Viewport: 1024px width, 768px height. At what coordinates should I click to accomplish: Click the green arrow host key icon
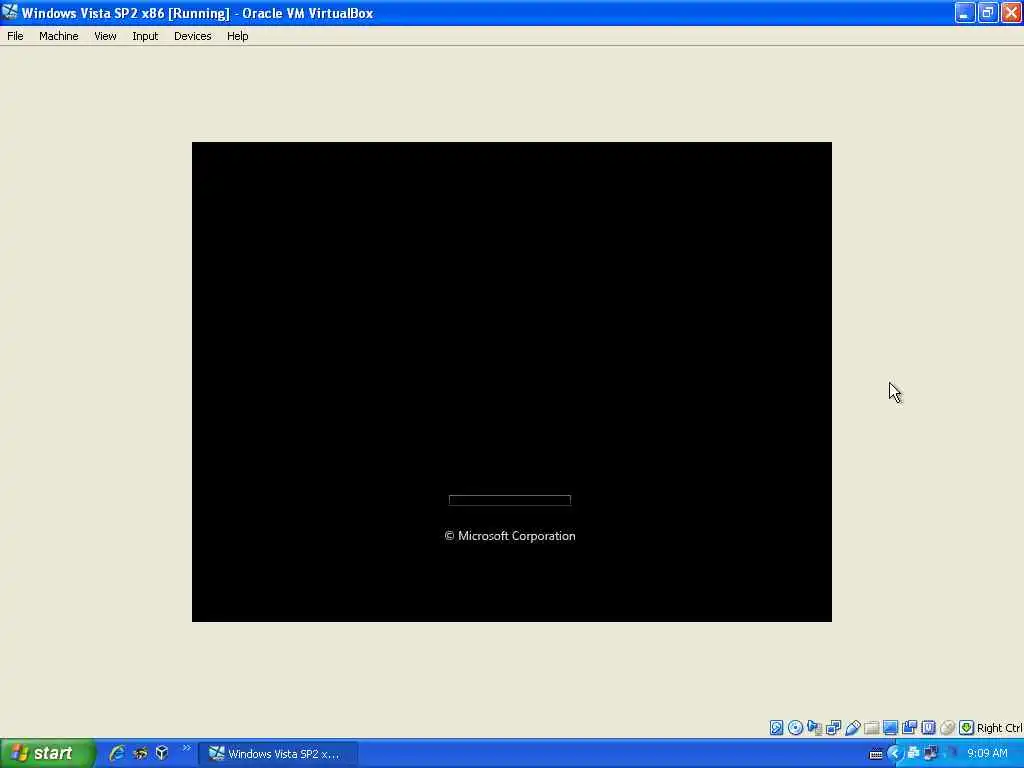point(967,728)
